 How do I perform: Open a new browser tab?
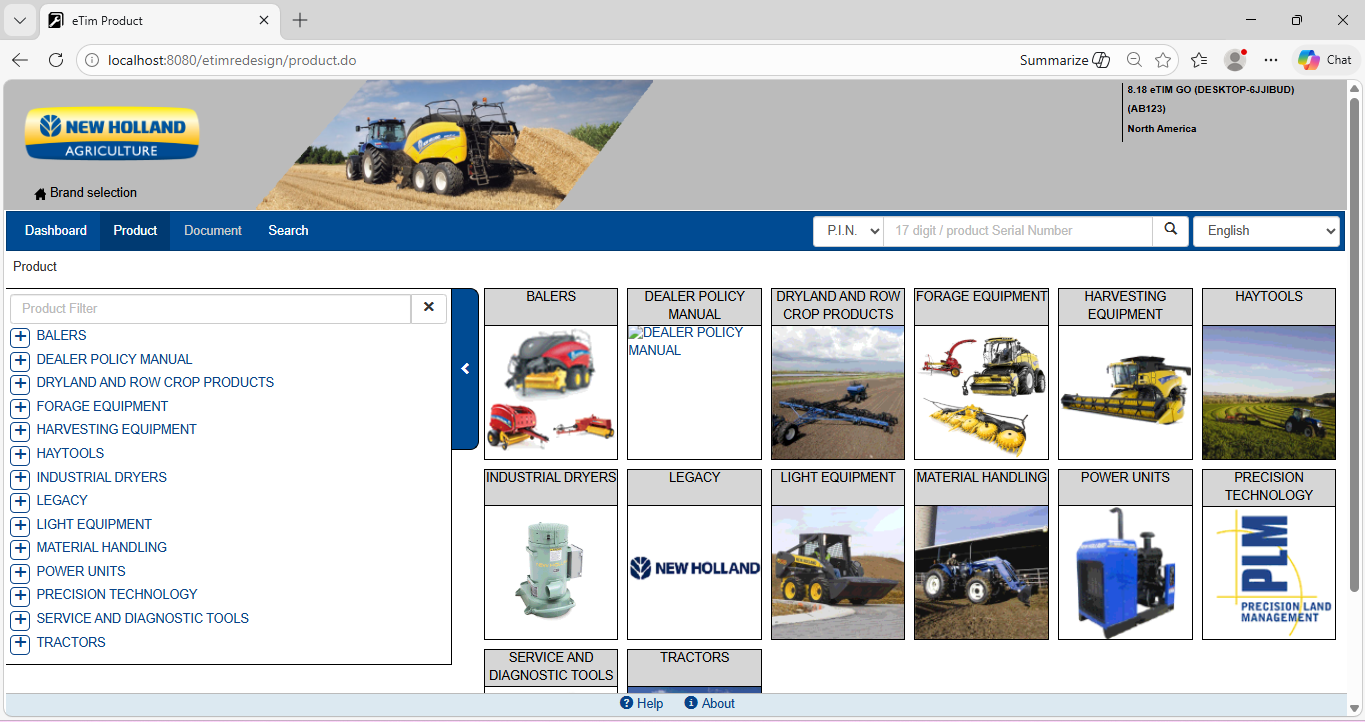pos(300,20)
